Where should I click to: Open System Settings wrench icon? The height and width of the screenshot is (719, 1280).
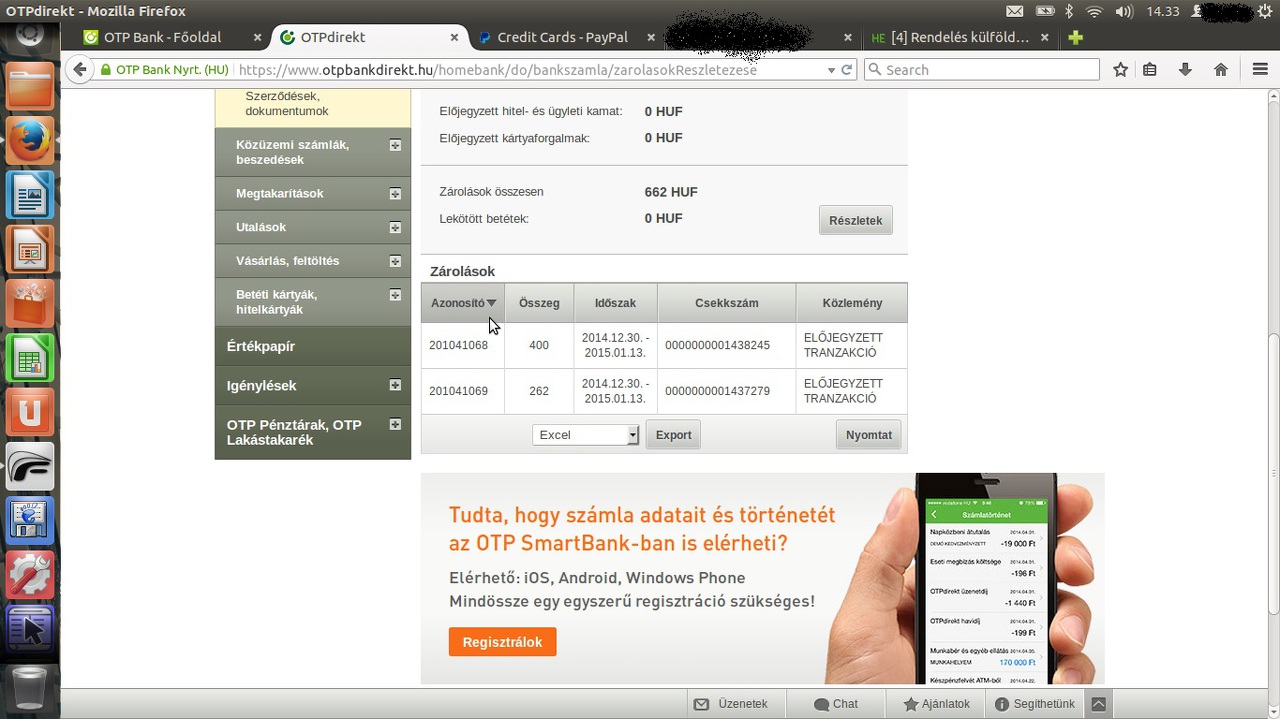click(30, 574)
